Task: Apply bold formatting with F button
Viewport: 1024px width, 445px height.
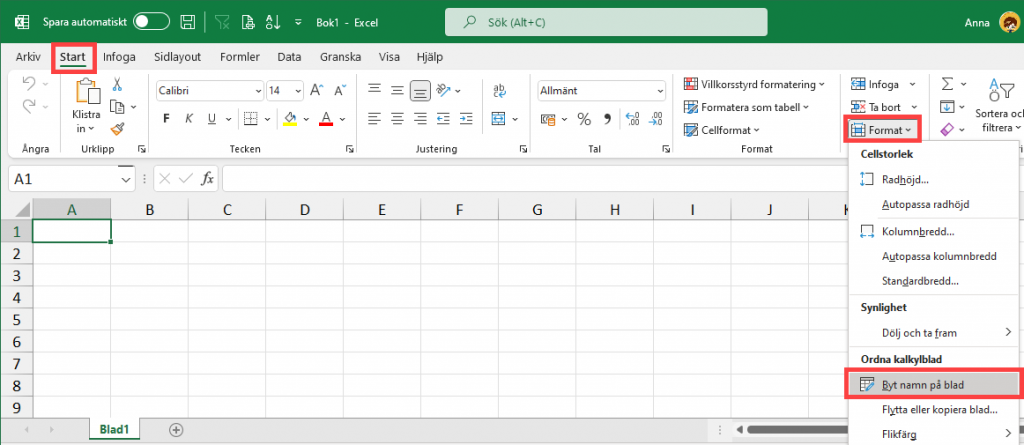Action: click(x=167, y=119)
